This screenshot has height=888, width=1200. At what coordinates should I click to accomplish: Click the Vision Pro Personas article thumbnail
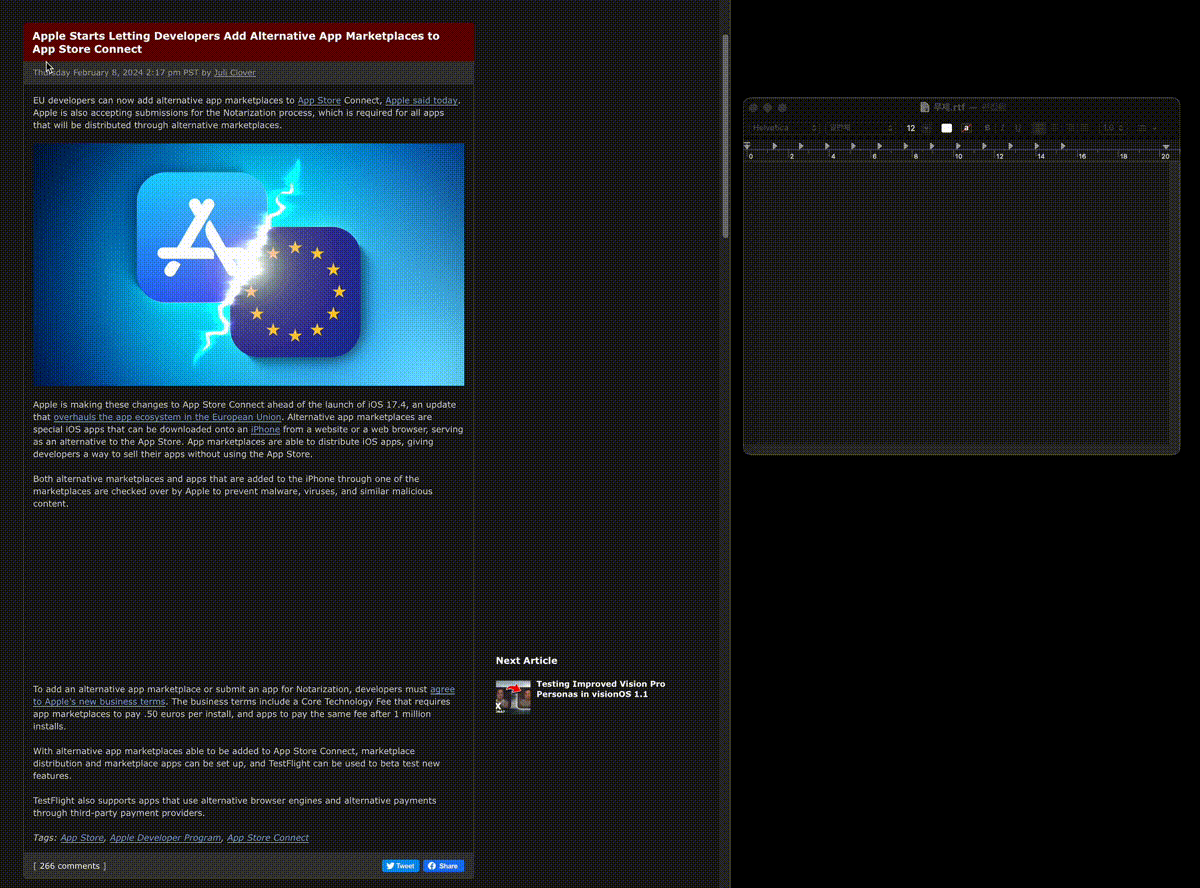tap(513, 696)
